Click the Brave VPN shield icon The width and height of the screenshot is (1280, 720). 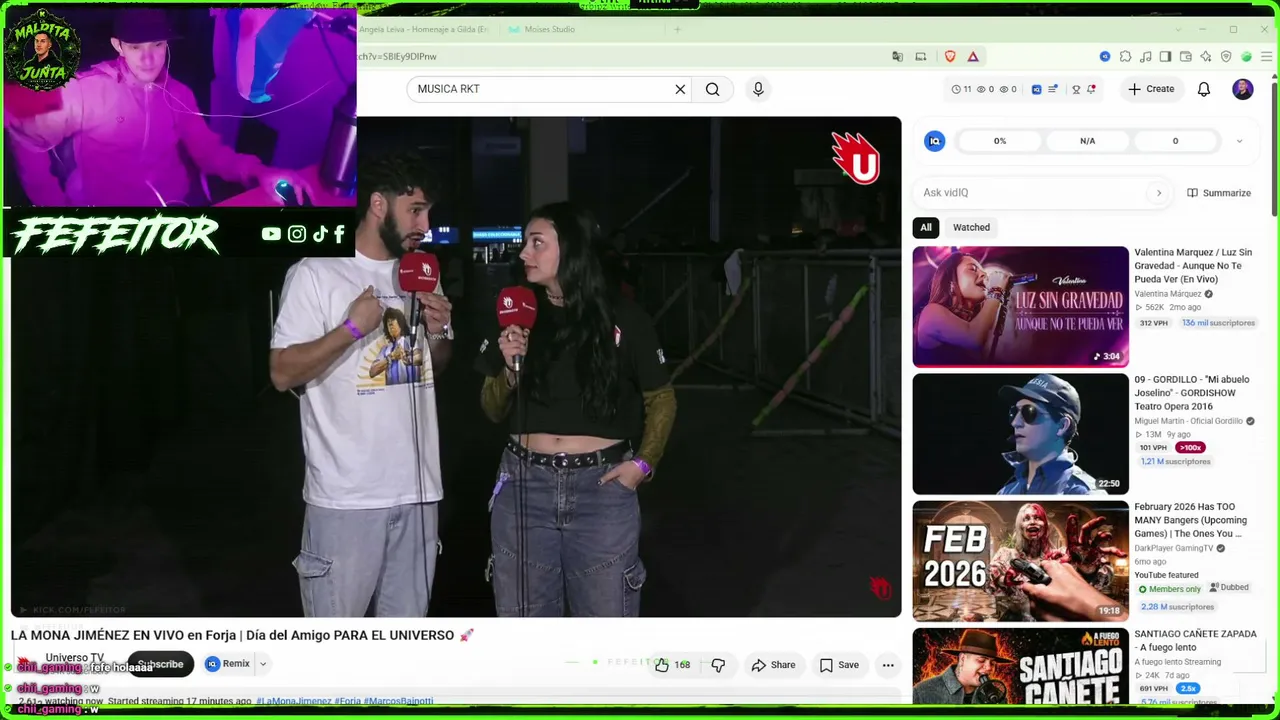point(1226,56)
